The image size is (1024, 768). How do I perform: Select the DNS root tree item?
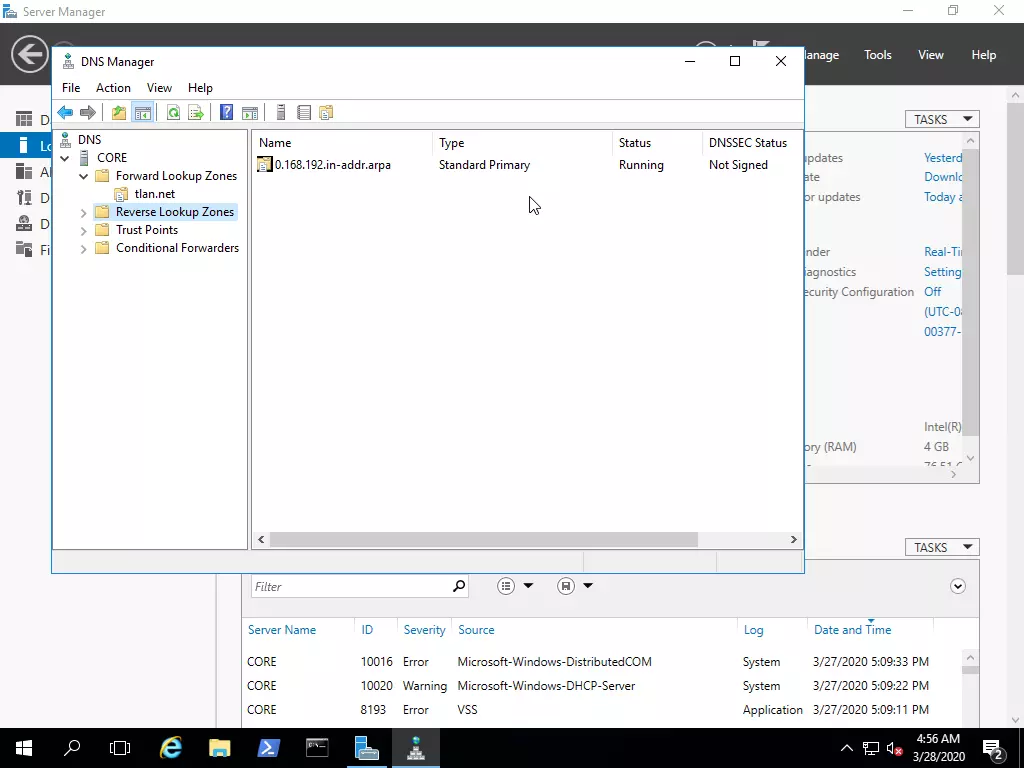point(89,140)
